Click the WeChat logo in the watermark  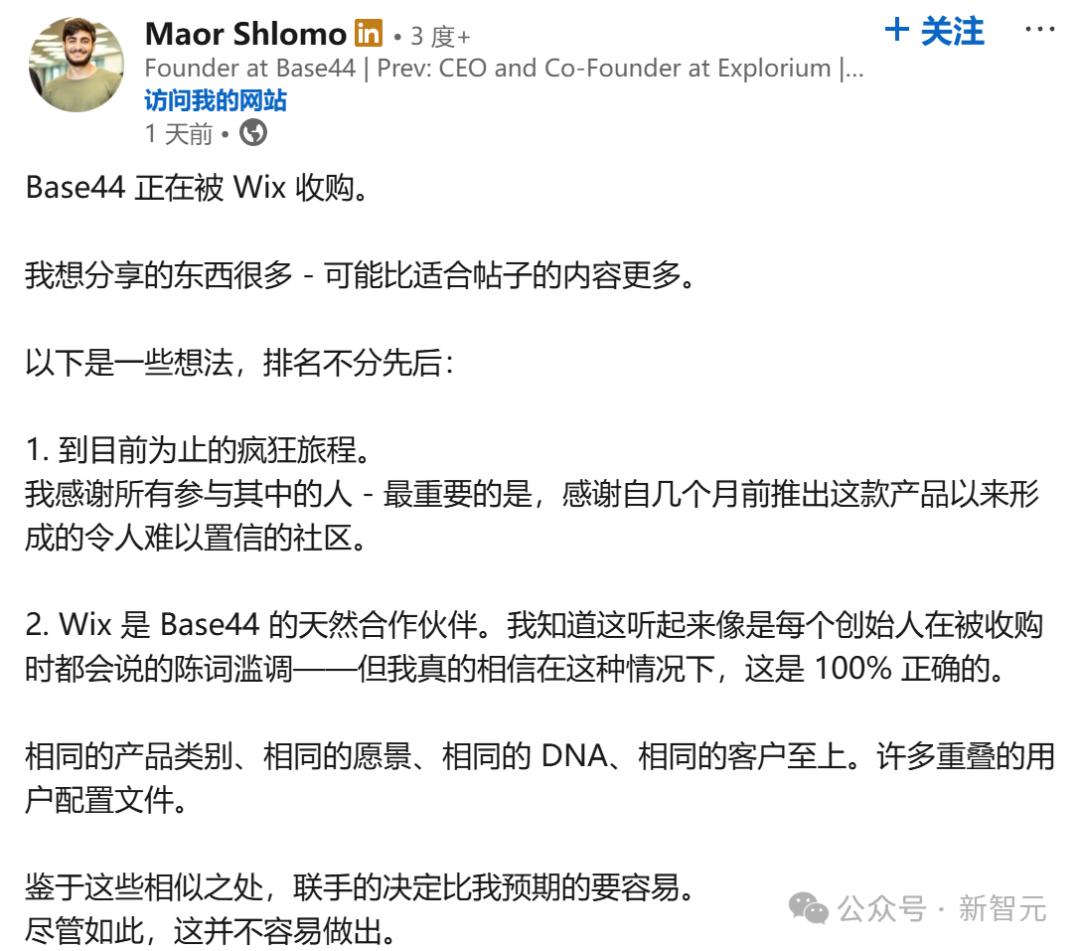(808, 908)
